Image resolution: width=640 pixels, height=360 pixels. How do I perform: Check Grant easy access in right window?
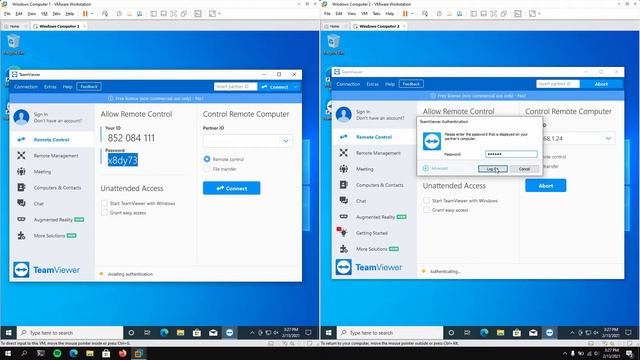427,210
